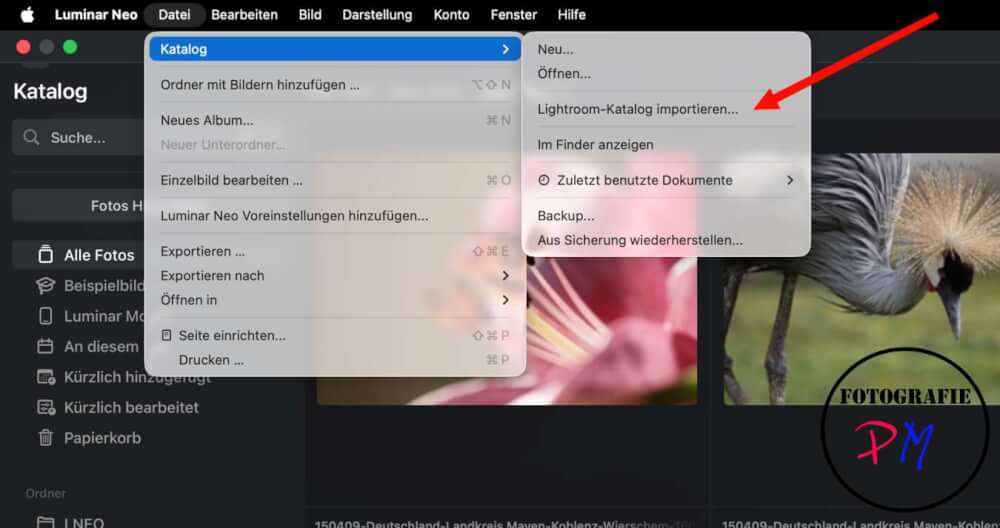Open the Darstellung menu

(377, 15)
